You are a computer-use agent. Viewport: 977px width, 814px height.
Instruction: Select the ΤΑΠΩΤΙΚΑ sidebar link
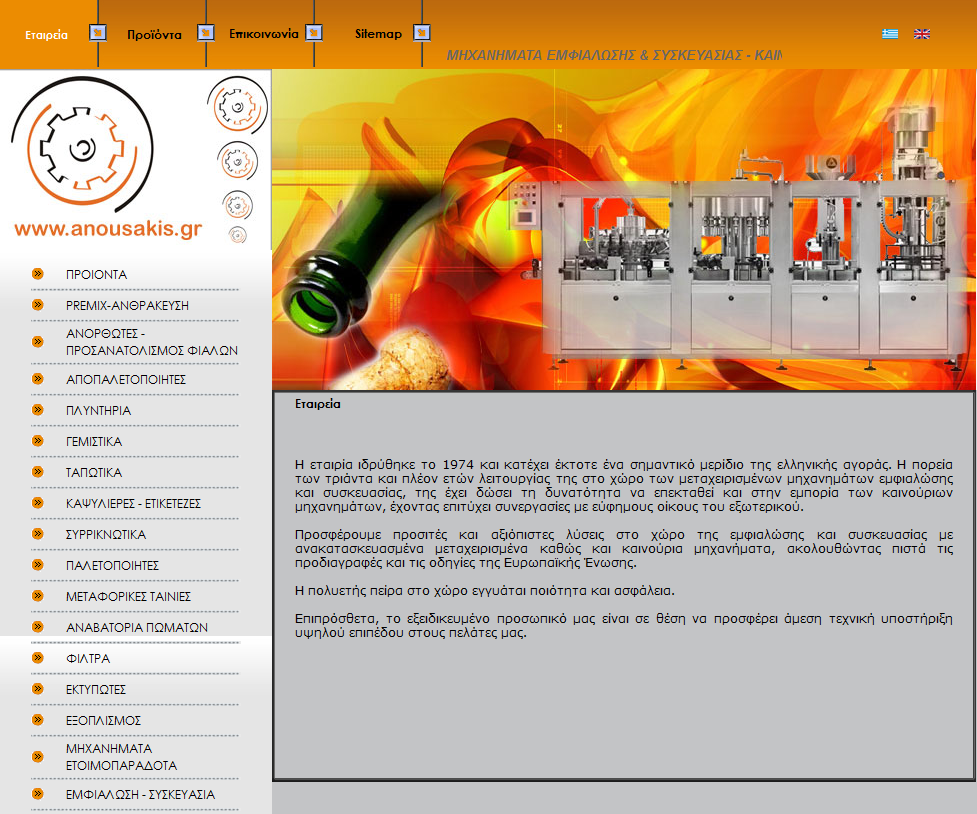tap(94, 472)
